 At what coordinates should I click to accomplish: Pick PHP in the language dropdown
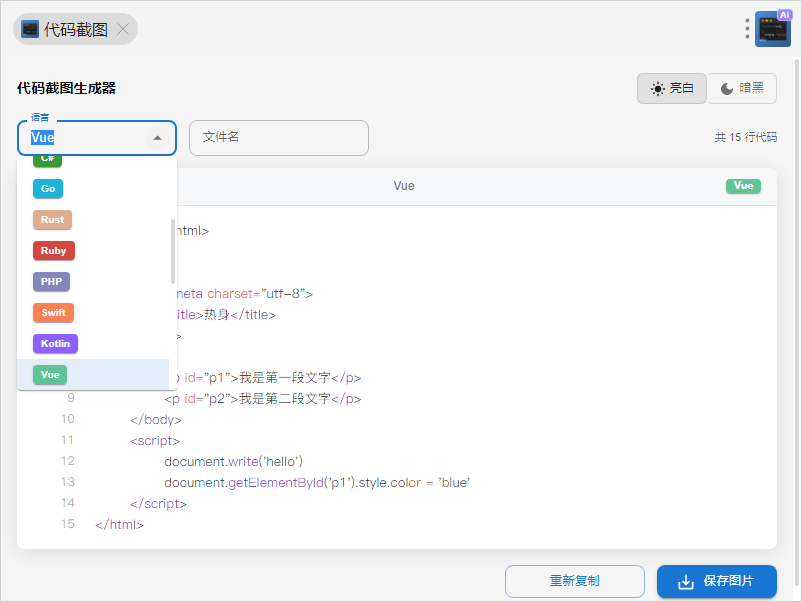point(51,281)
